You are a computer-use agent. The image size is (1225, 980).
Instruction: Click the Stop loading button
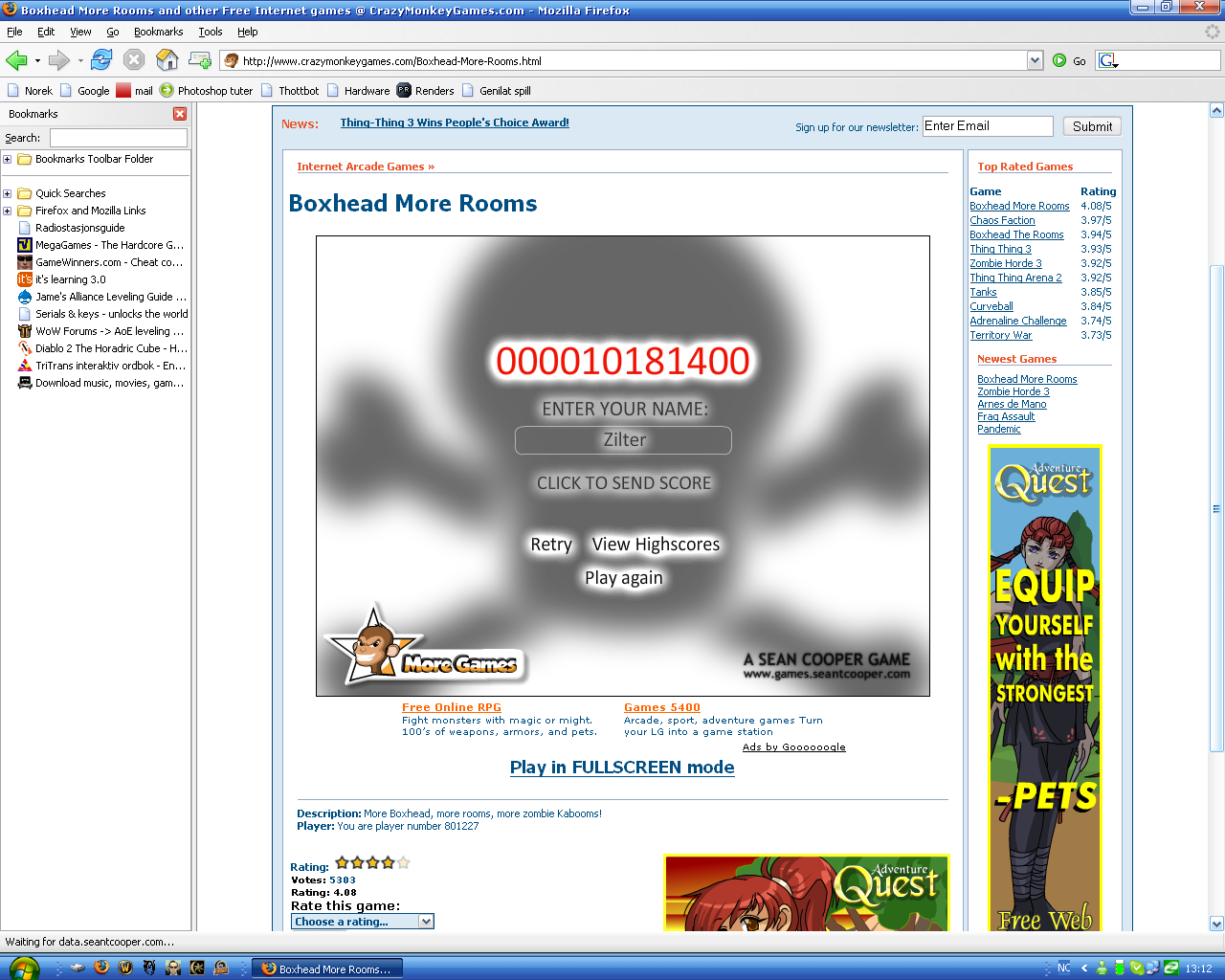point(134,60)
